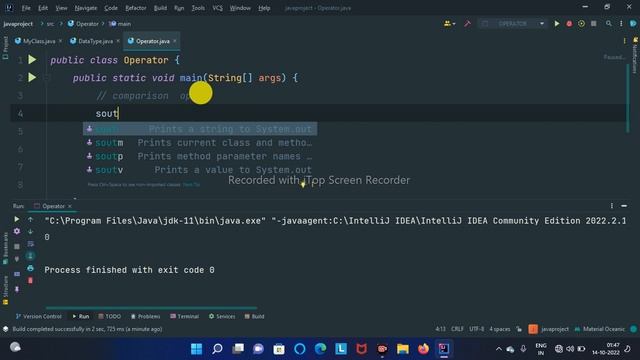Click the editor vertical scrollbar
Image resolution: width=640 pixels, height=360 pixels.
click(x=628, y=98)
